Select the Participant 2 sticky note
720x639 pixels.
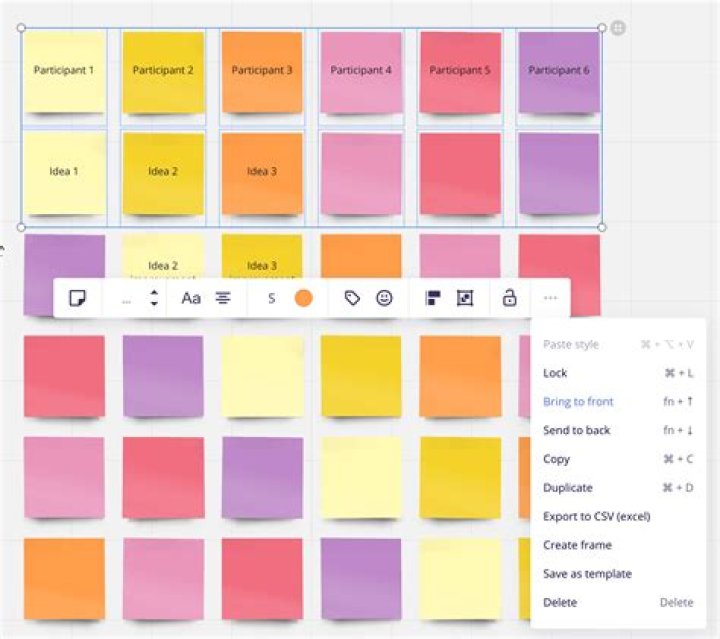click(163, 72)
